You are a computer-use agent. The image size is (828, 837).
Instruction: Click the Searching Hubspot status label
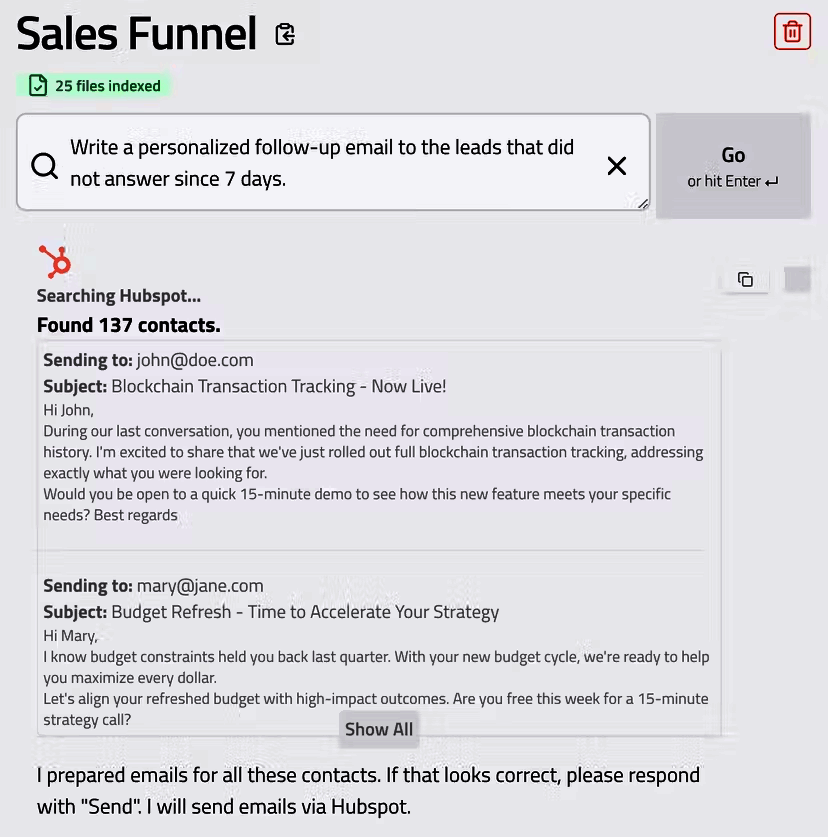[x=118, y=296]
